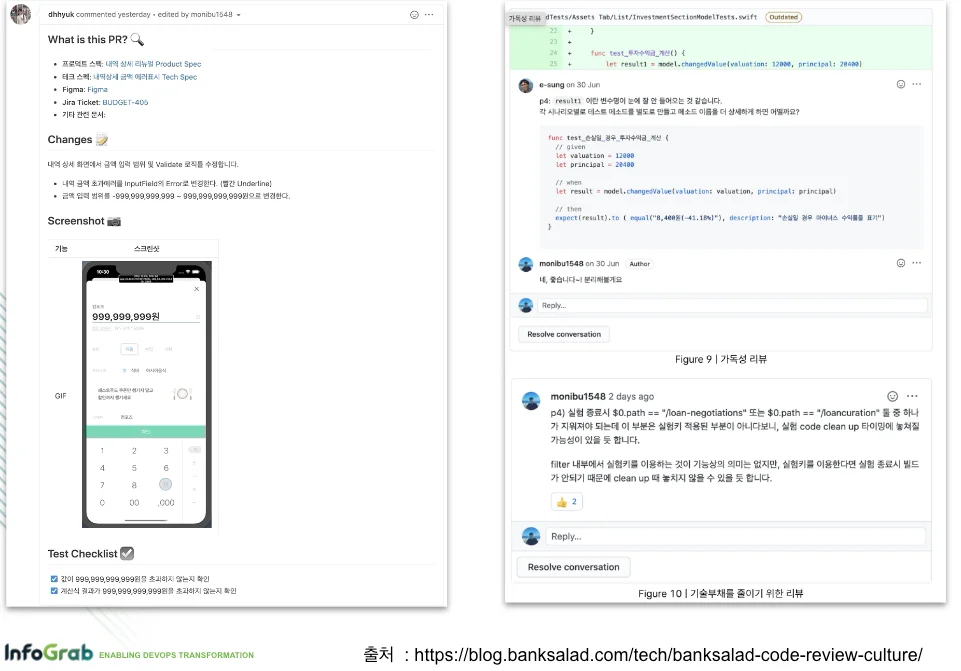Add emoji reaction to e-sung's review comment
Image resolution: width=961 pixels, height=671 pixels.
[901, 85]
